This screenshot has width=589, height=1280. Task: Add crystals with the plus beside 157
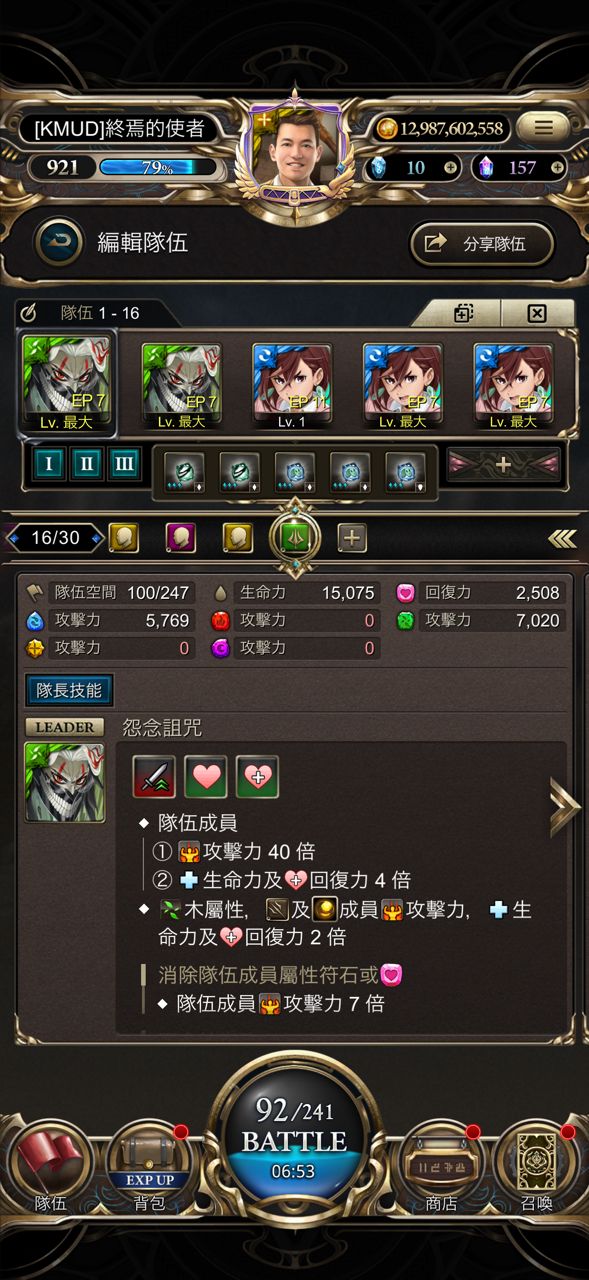point(557,167)
